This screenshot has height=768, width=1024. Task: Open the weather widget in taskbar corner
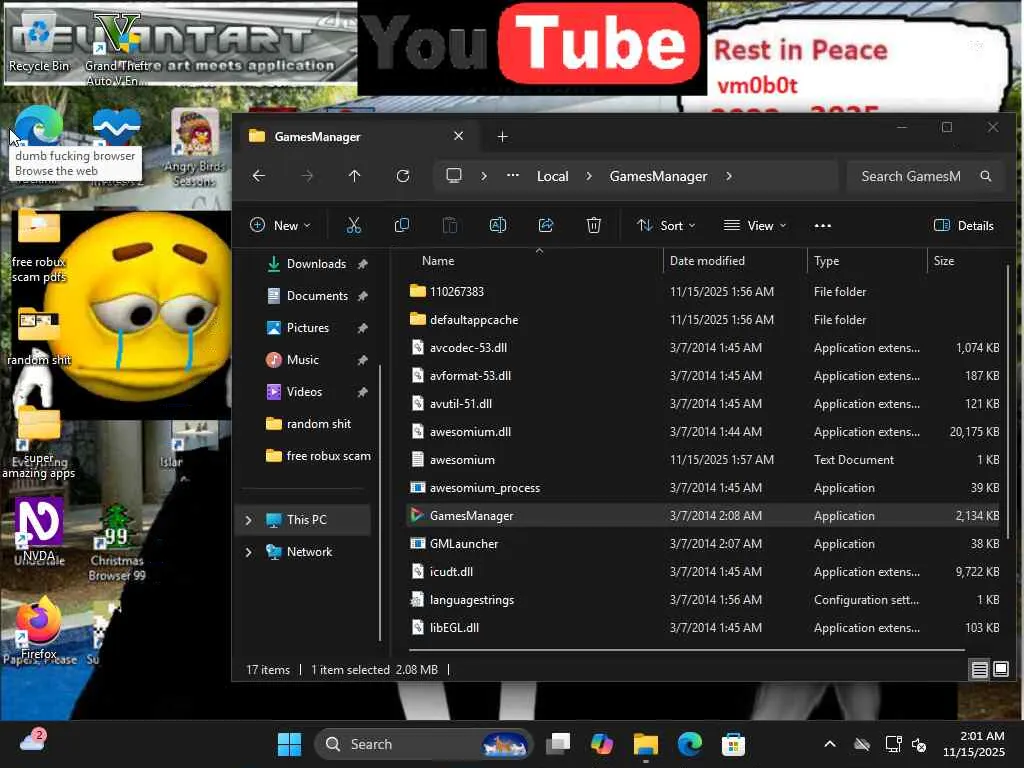click(x=33, y=741)
